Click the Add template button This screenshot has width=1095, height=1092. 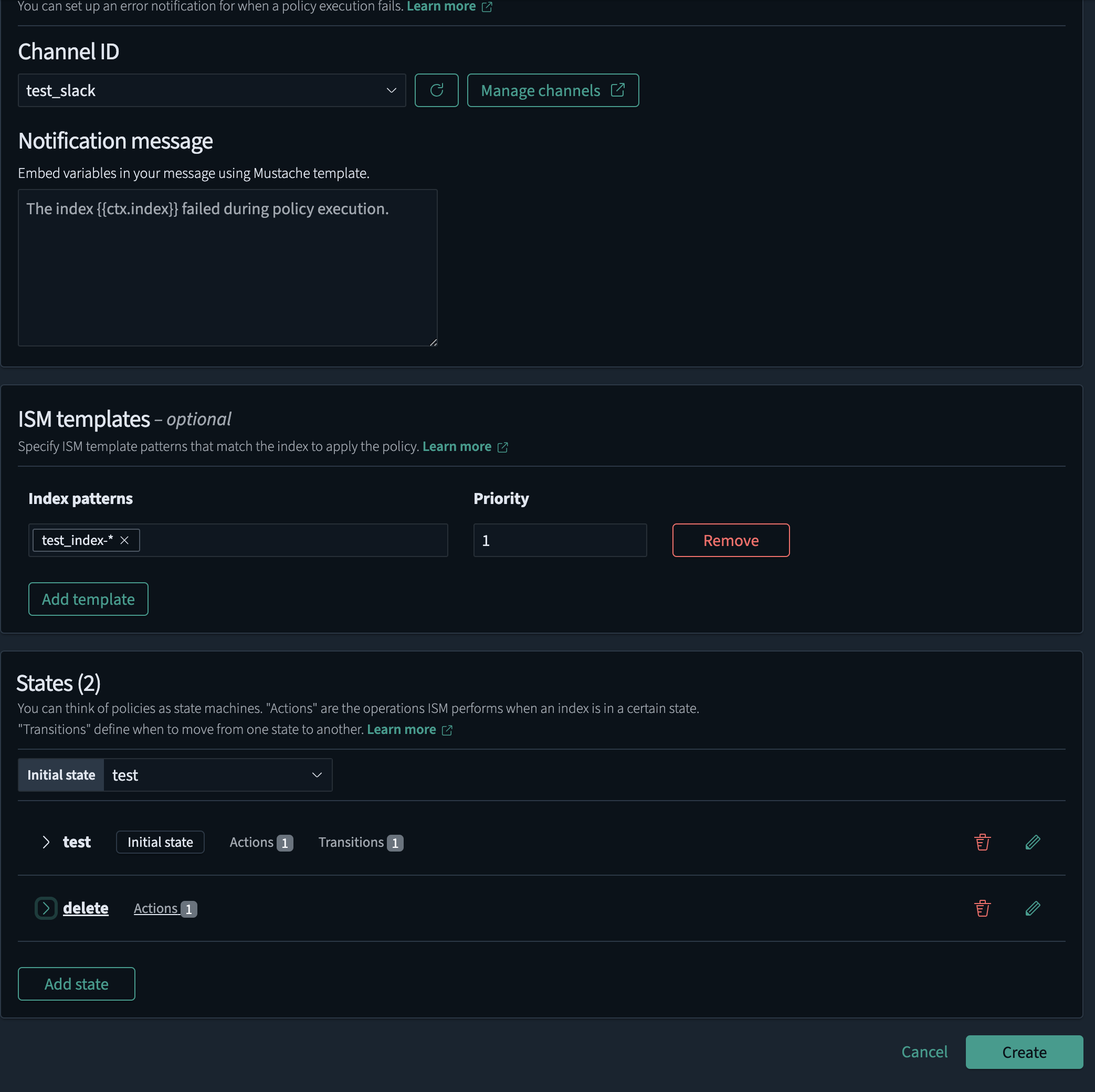coord(88,598)
